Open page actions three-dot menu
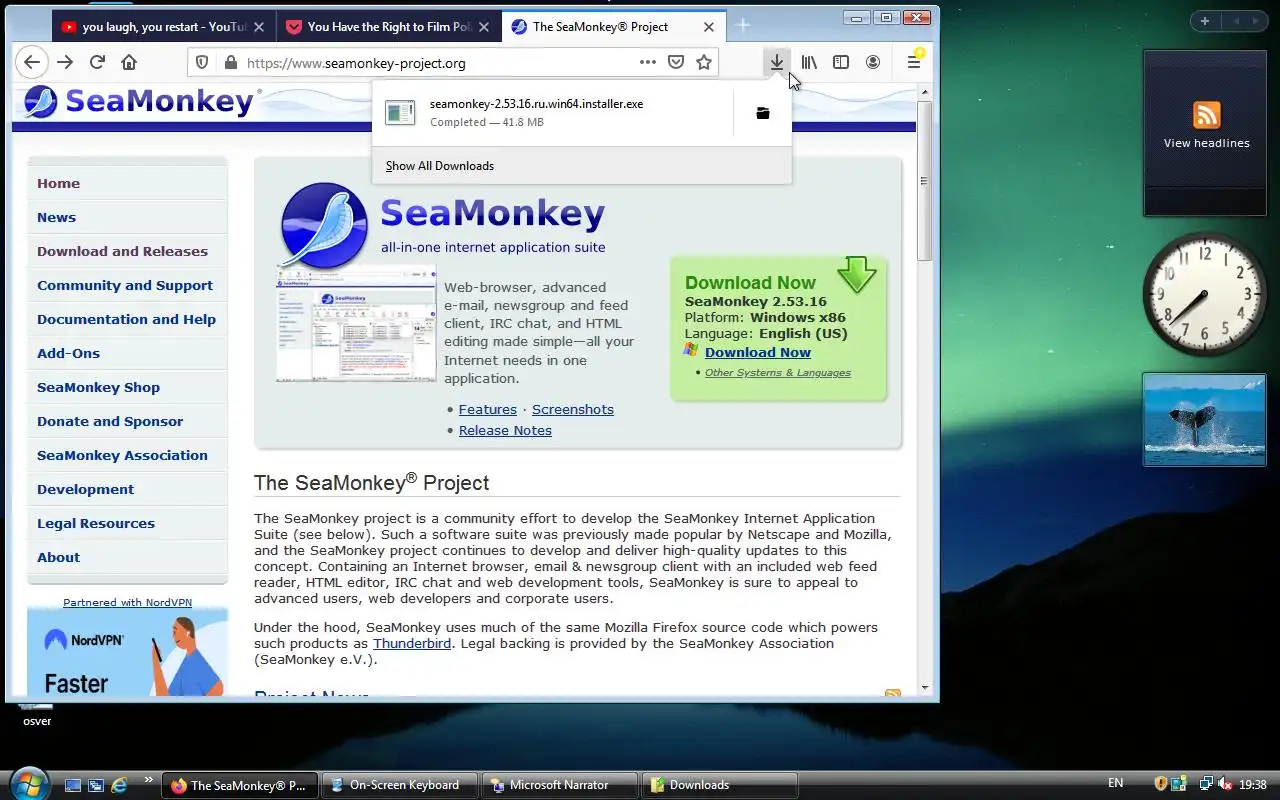The height and width of the screenshot is (800, 1280). tap(648, 62)
